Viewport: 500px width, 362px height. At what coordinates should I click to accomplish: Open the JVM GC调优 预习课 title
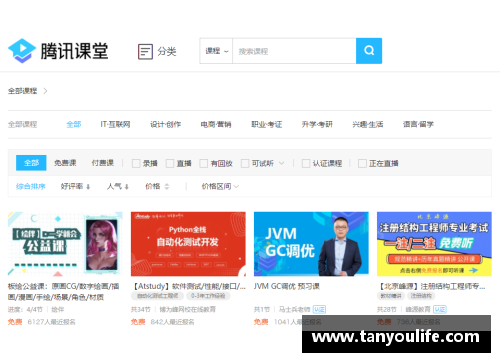click(x=287, y=286)
